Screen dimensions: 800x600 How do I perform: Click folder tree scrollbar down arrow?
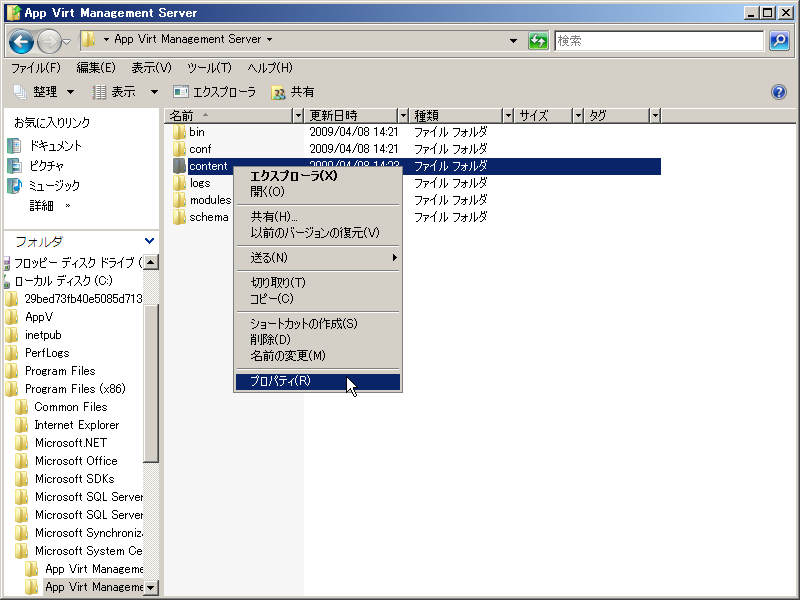tap(151, 587)
